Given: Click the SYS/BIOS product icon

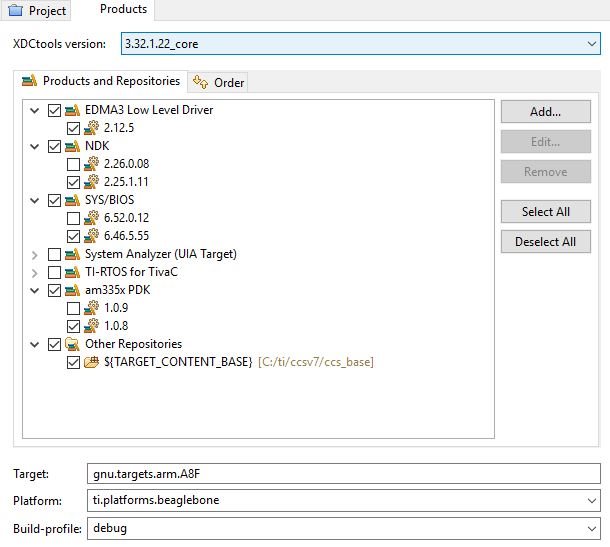Looking at the screenshot, I should coord(72,200).
